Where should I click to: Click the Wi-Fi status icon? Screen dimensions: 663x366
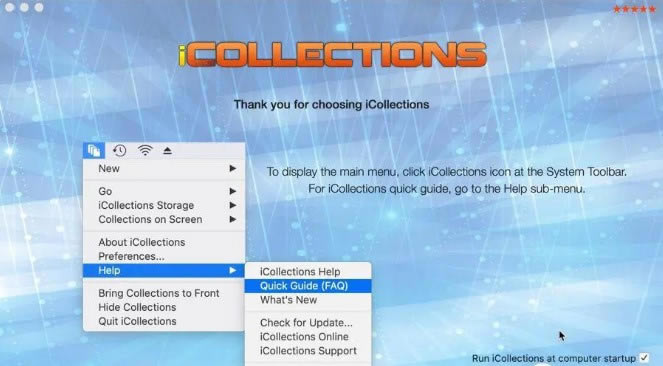[145, 150]
